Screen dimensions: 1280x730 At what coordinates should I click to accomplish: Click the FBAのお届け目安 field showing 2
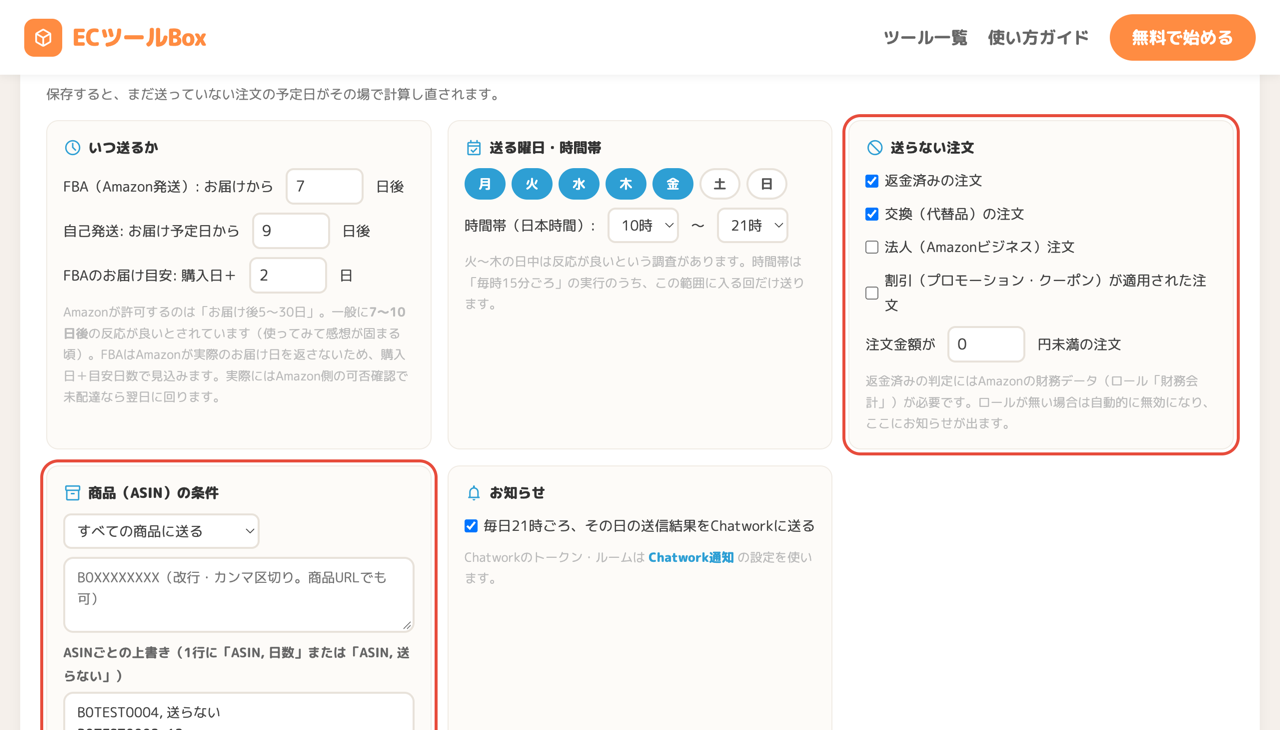coord(288,275)
